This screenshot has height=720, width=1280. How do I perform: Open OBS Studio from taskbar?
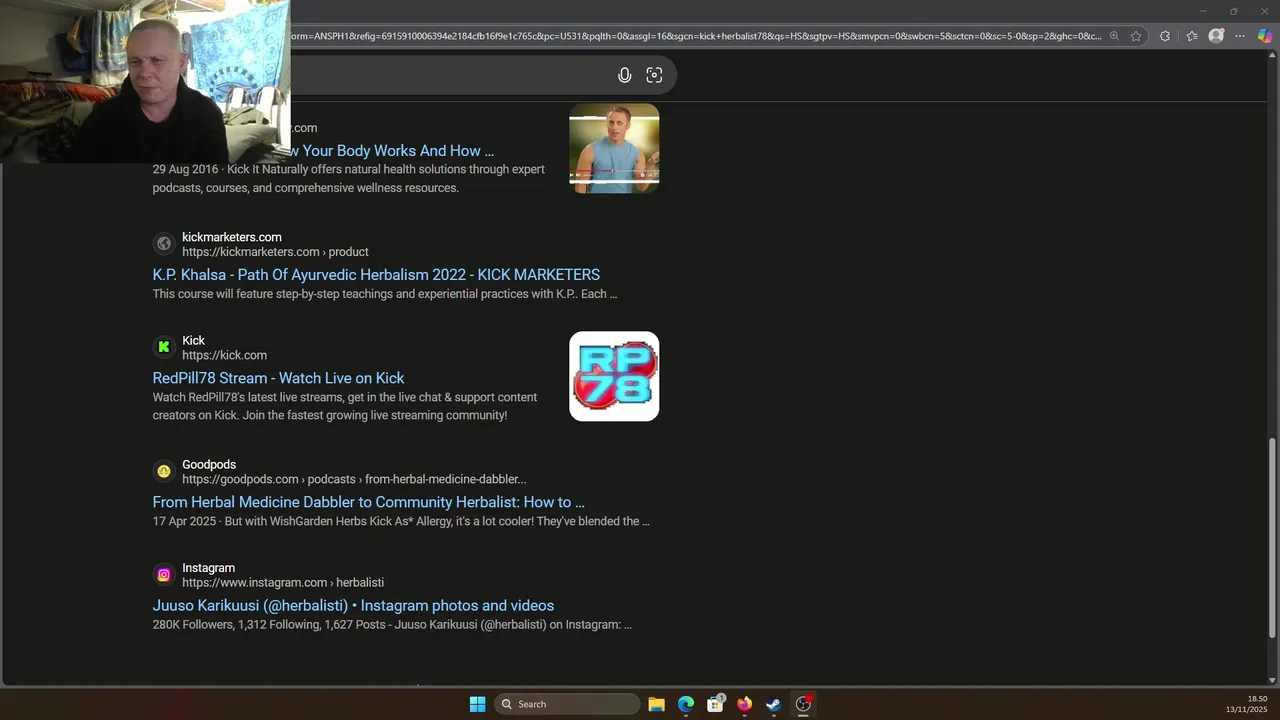tap(803, 704)
